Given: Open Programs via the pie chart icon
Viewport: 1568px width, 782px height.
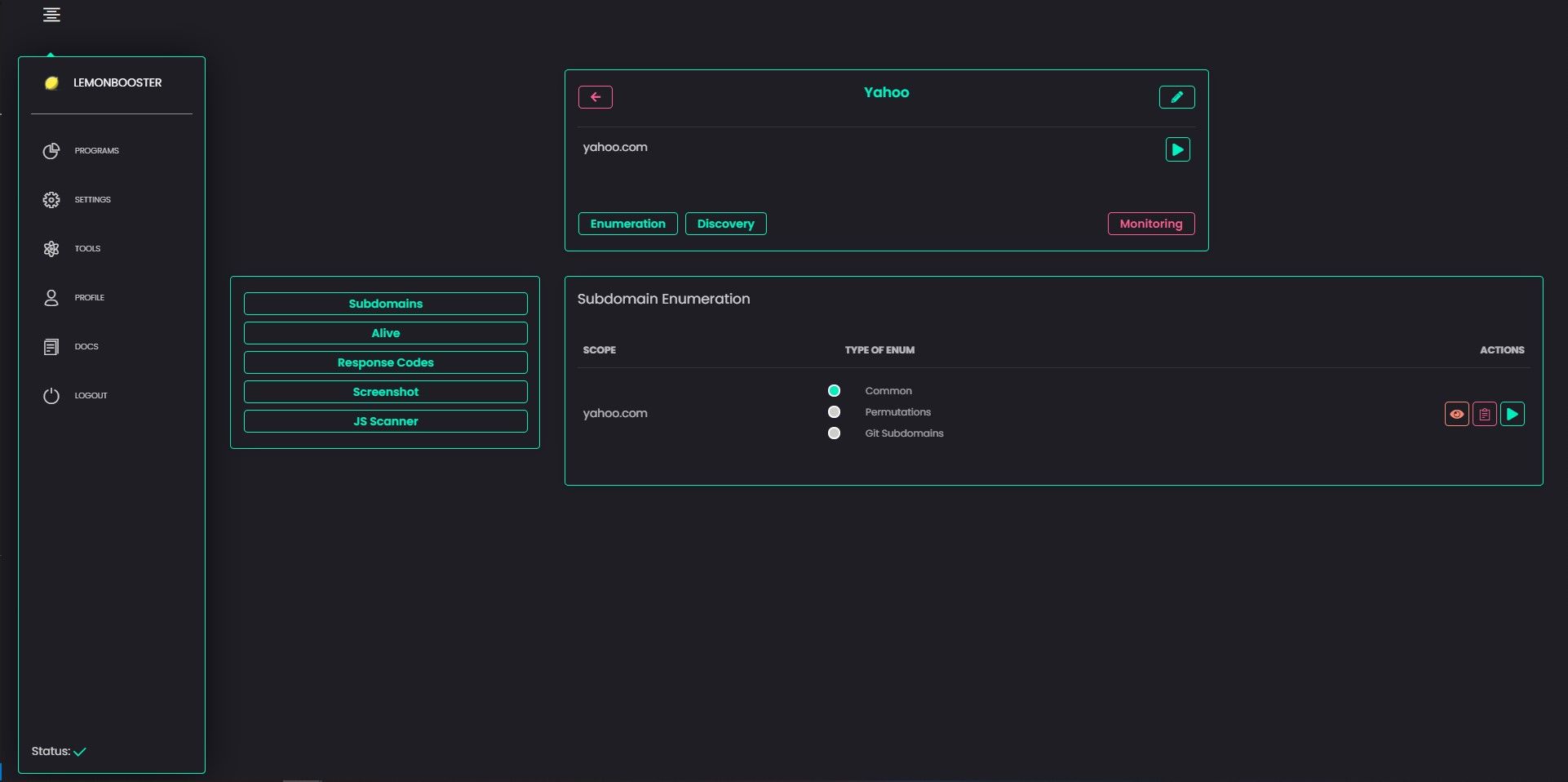Looking at the screenshot, I should [x=51, y=151].
